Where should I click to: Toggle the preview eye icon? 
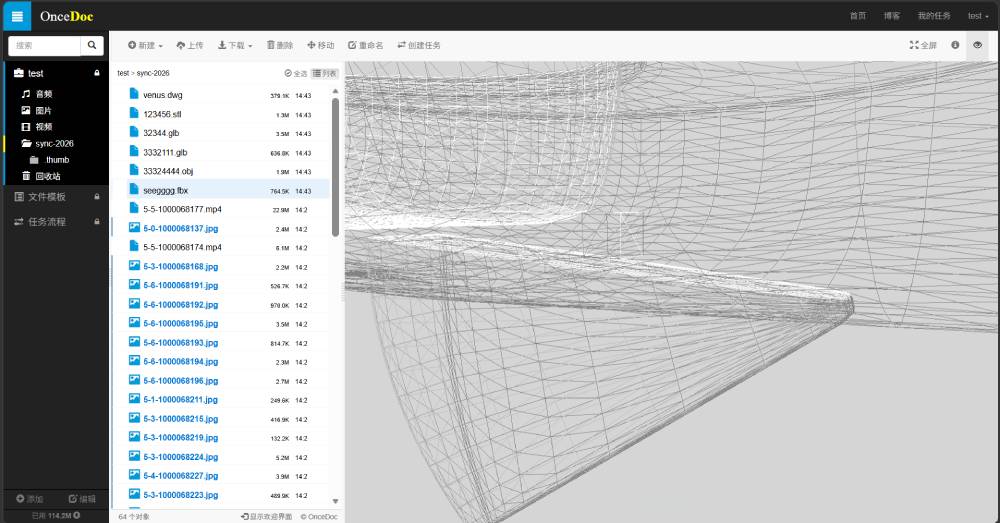pyautogui.click(x=977, y=45)
